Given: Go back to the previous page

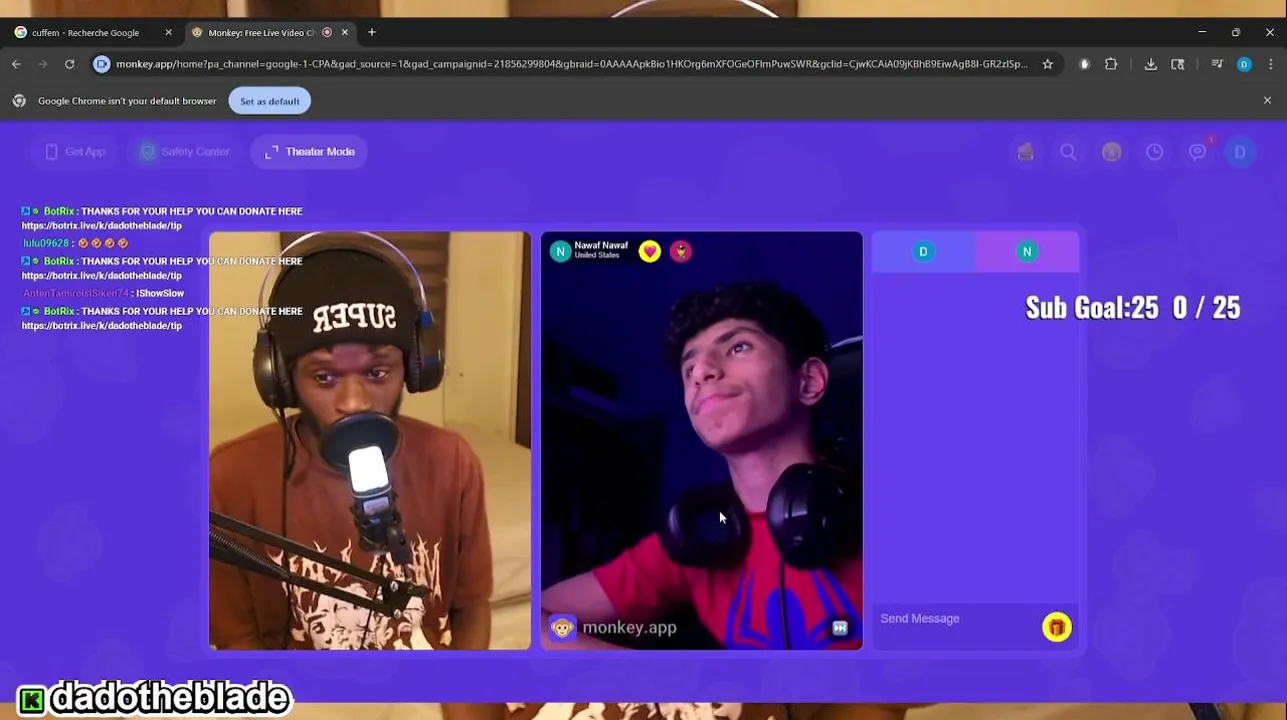Looking at the screenshot, I should coord(16,64).
